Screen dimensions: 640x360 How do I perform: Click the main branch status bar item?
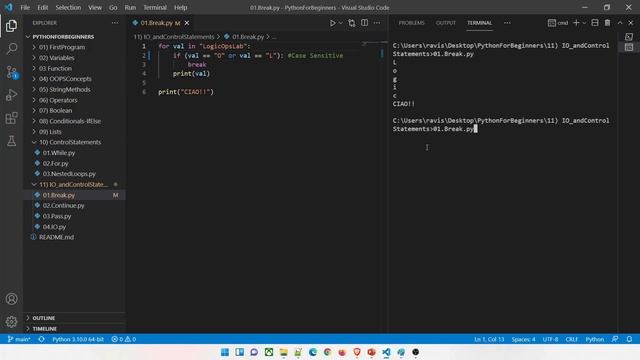point(19,339)
